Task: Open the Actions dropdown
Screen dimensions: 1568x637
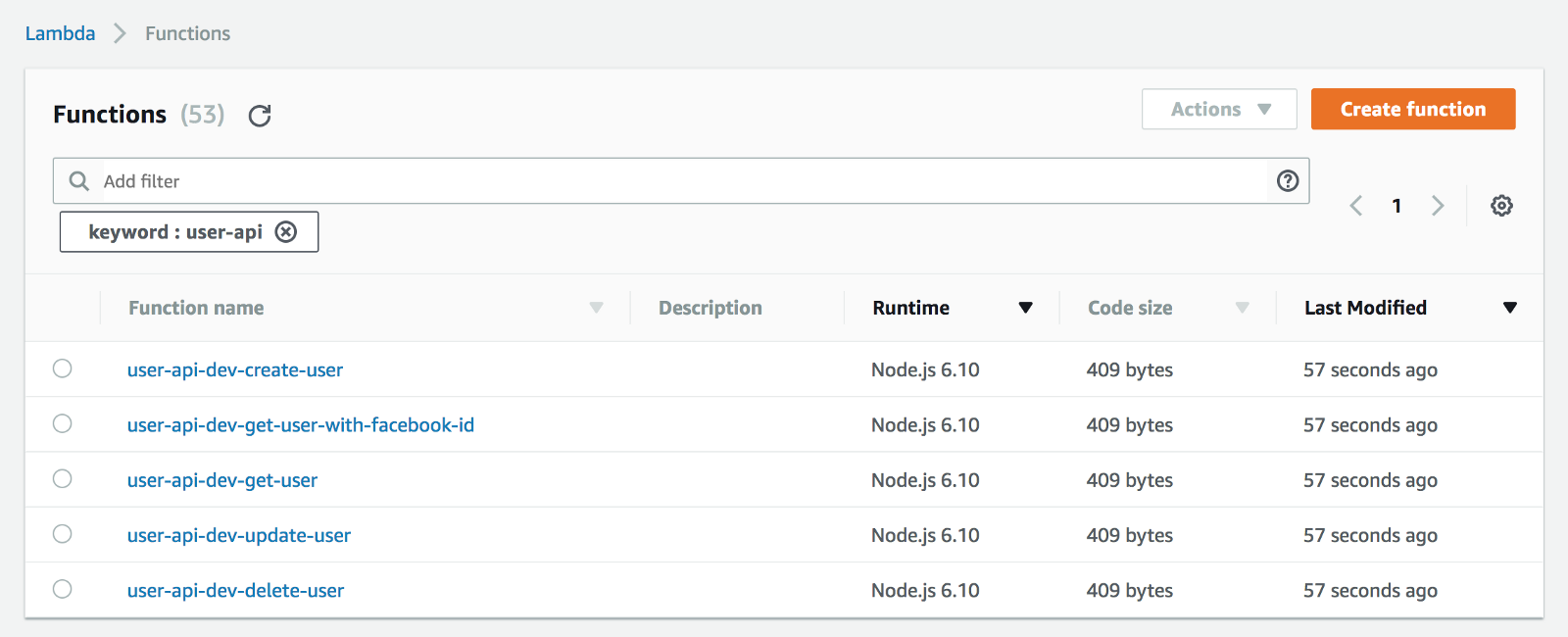Action: pos(1219,109)
